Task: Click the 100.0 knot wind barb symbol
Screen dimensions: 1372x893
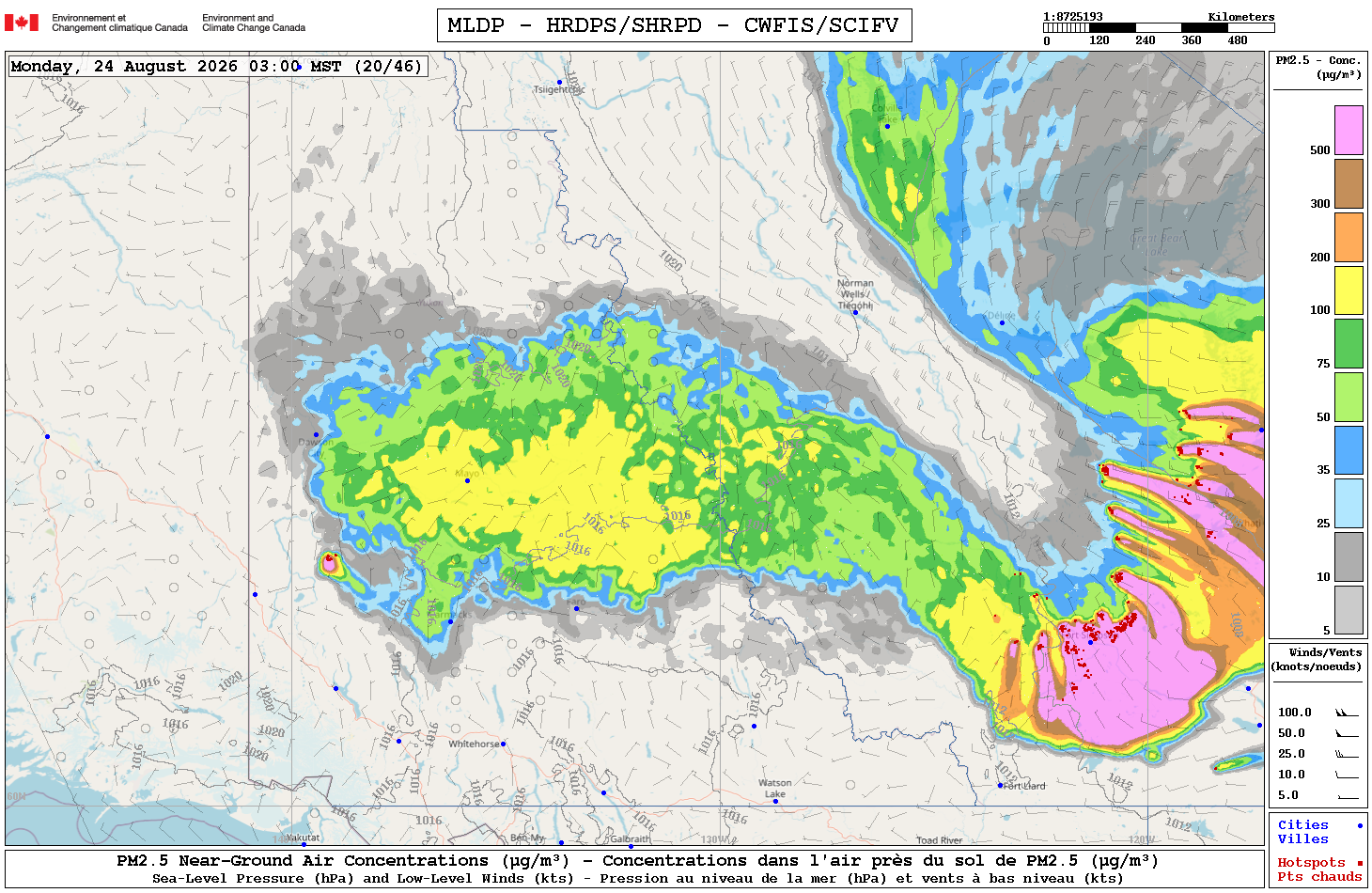Action: pyautogui.click(x=1347, y=713)
